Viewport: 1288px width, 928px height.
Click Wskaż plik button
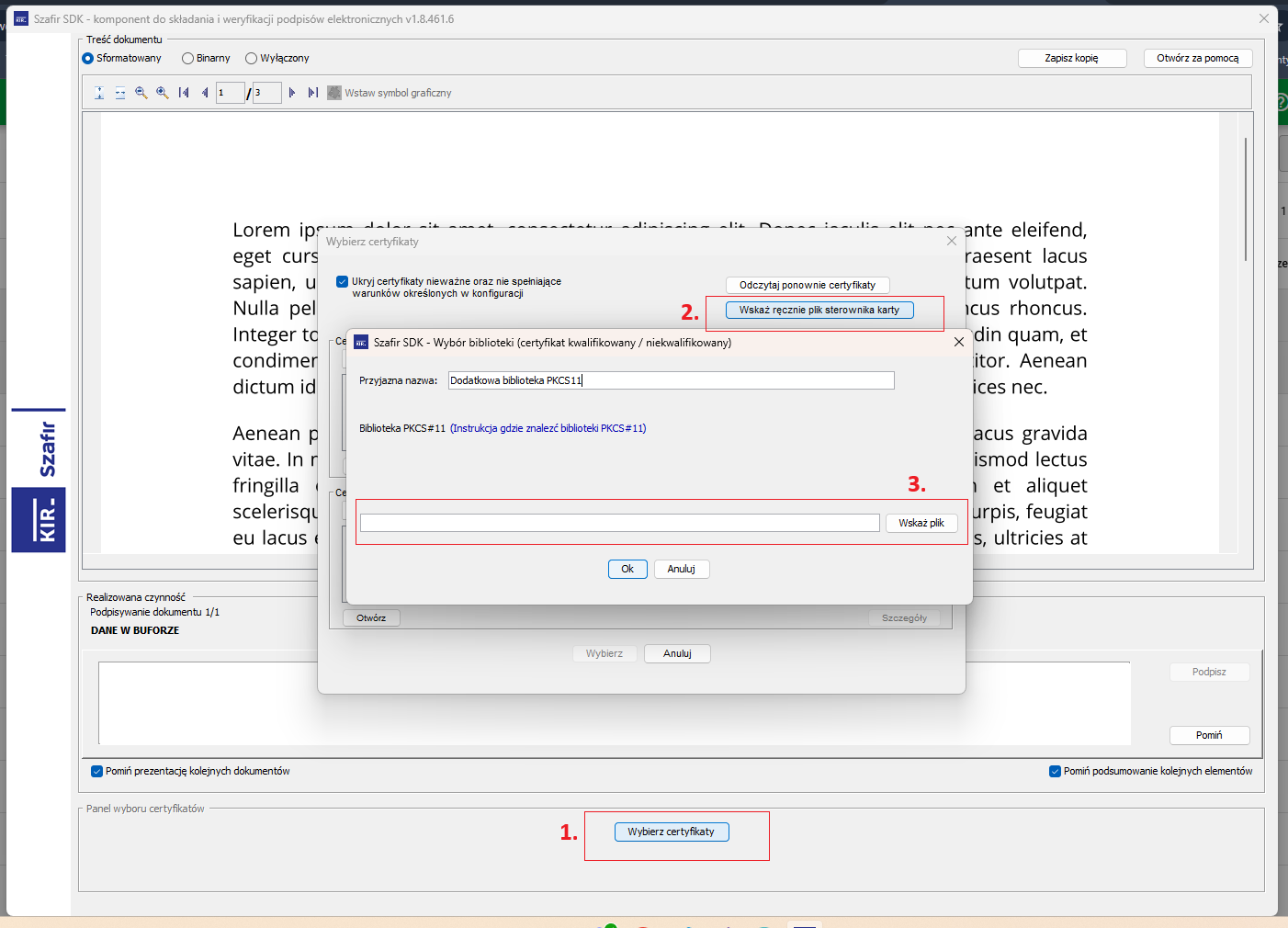click(x=921, y=523)
